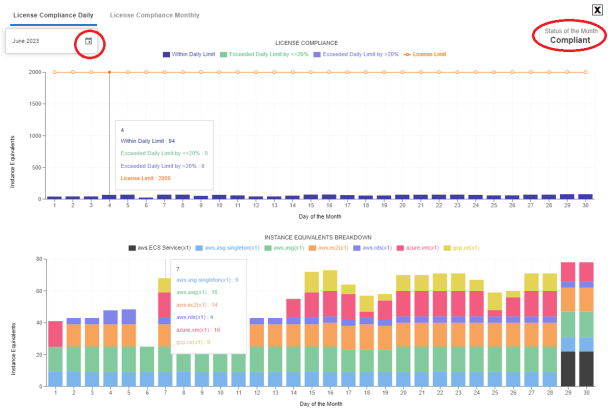Click the License Limit marker for day 4
Viewport: 608px width, 414px height.
coord(109,72)
